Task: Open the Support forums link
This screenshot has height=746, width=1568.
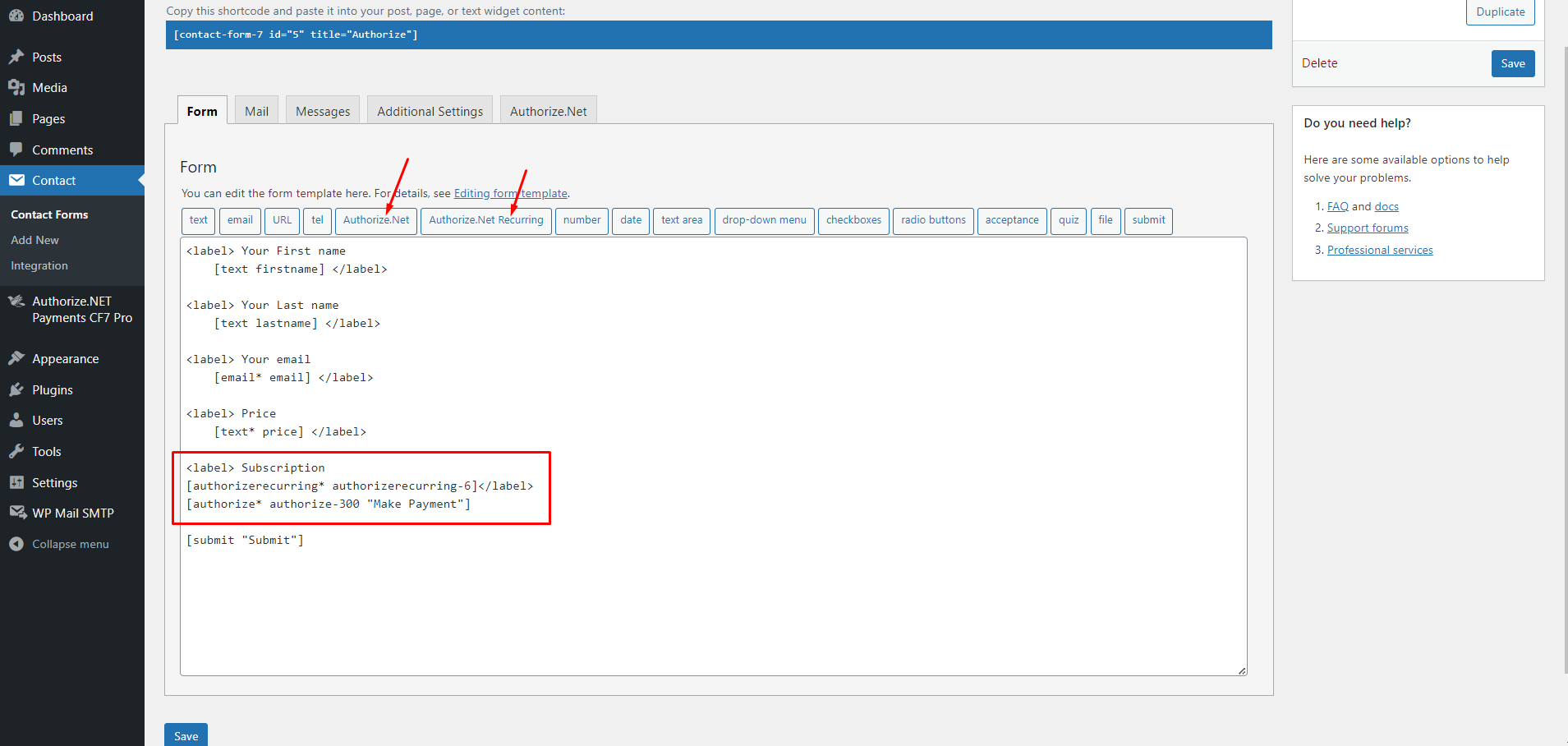Action: [1368, 228]
